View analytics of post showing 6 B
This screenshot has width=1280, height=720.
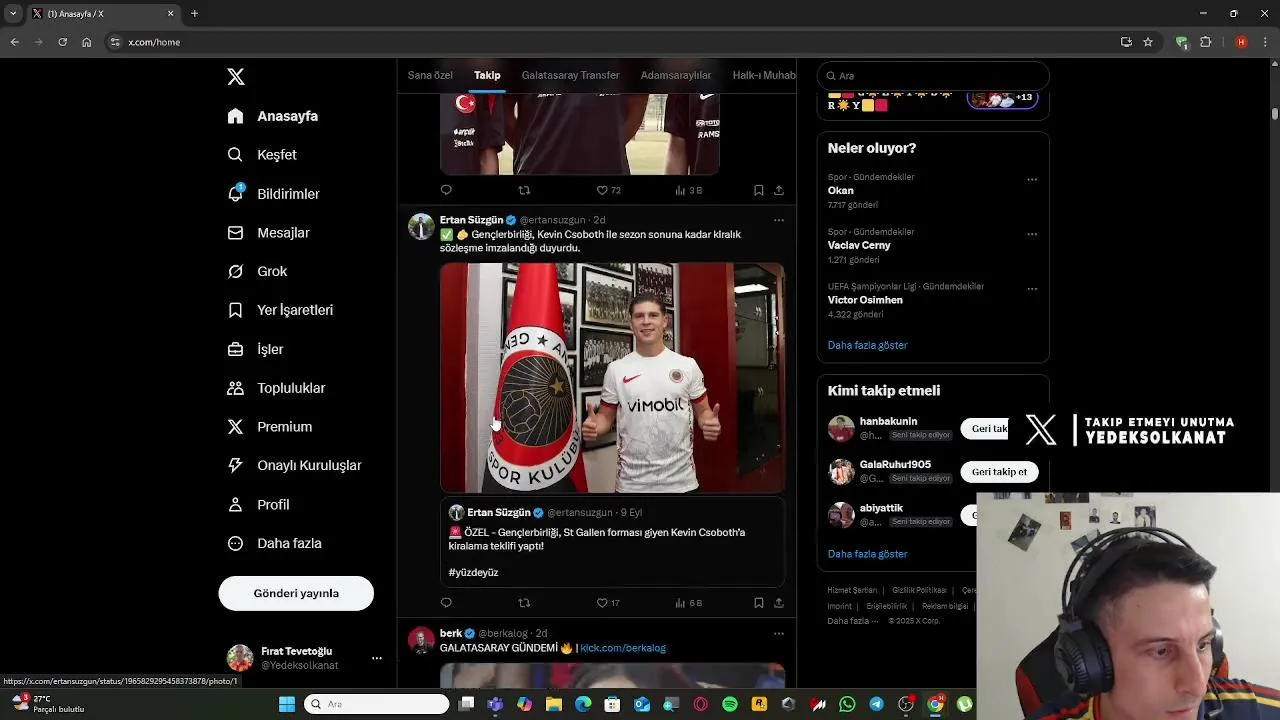pyautogui.click(x=689, y=603)
